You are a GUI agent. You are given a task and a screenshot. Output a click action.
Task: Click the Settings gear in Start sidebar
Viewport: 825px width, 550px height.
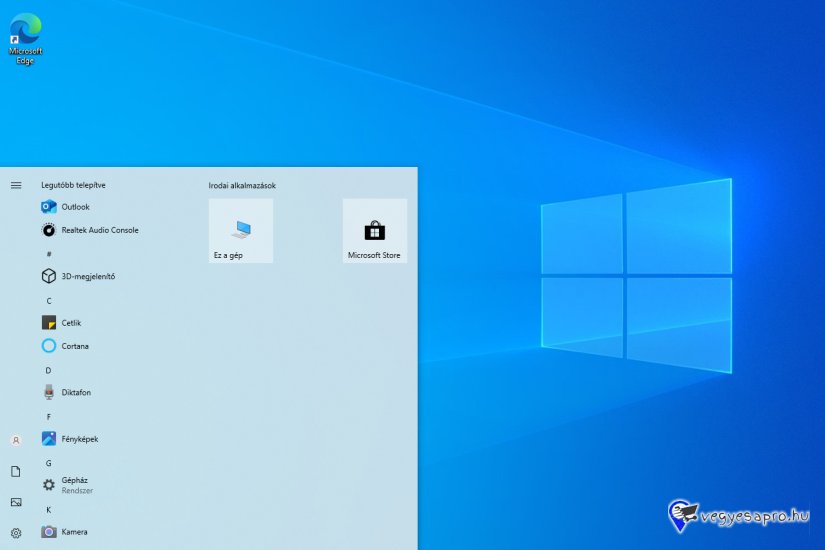[16, 533]
